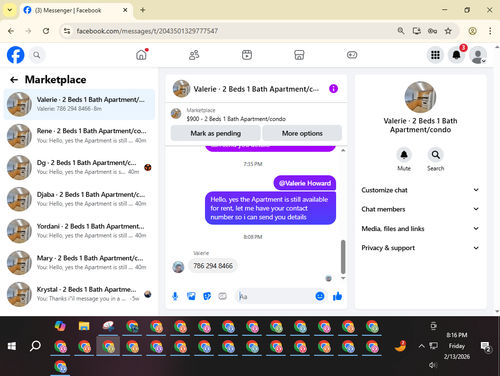
Task: Open the Windows Start button
Action: pyautogui.click(x=12, y=346)
